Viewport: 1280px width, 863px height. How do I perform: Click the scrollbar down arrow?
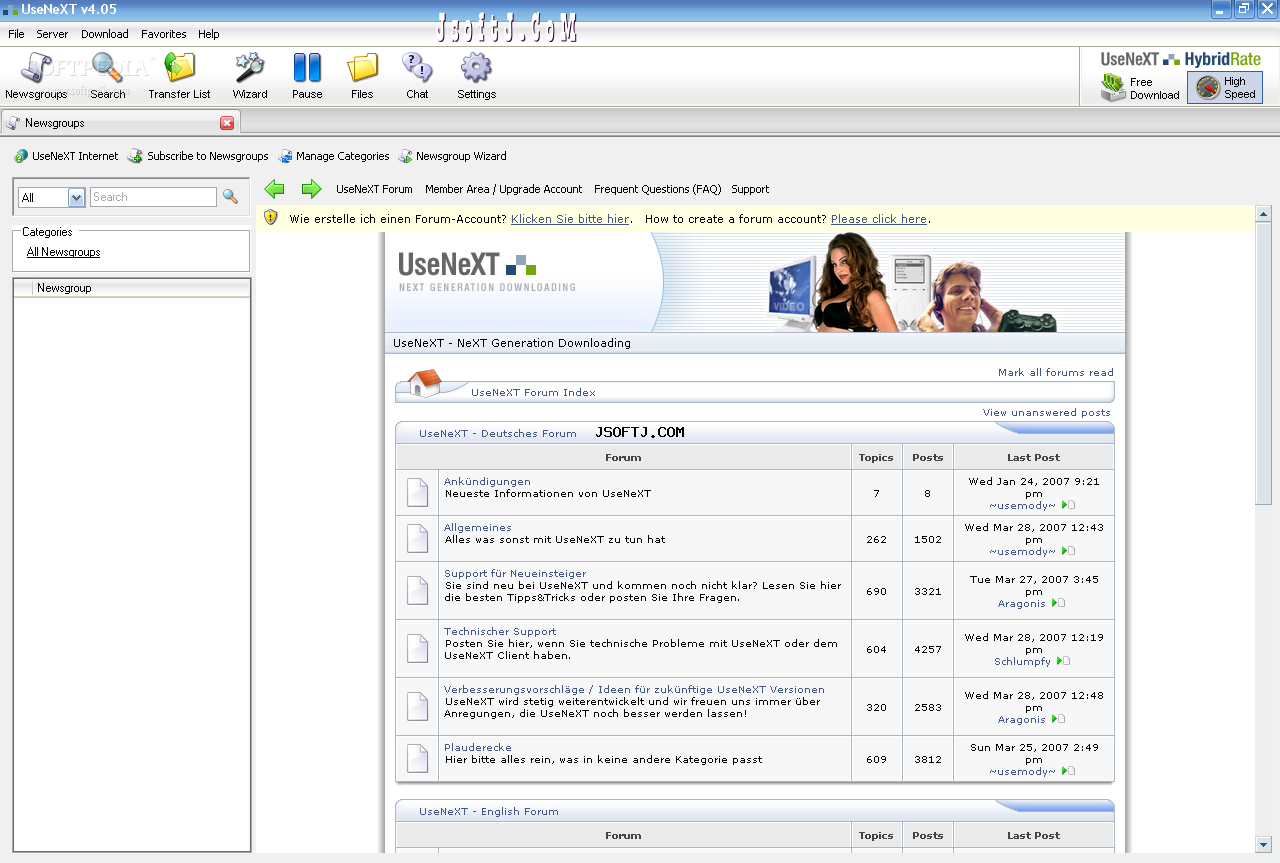(1263, 844)
